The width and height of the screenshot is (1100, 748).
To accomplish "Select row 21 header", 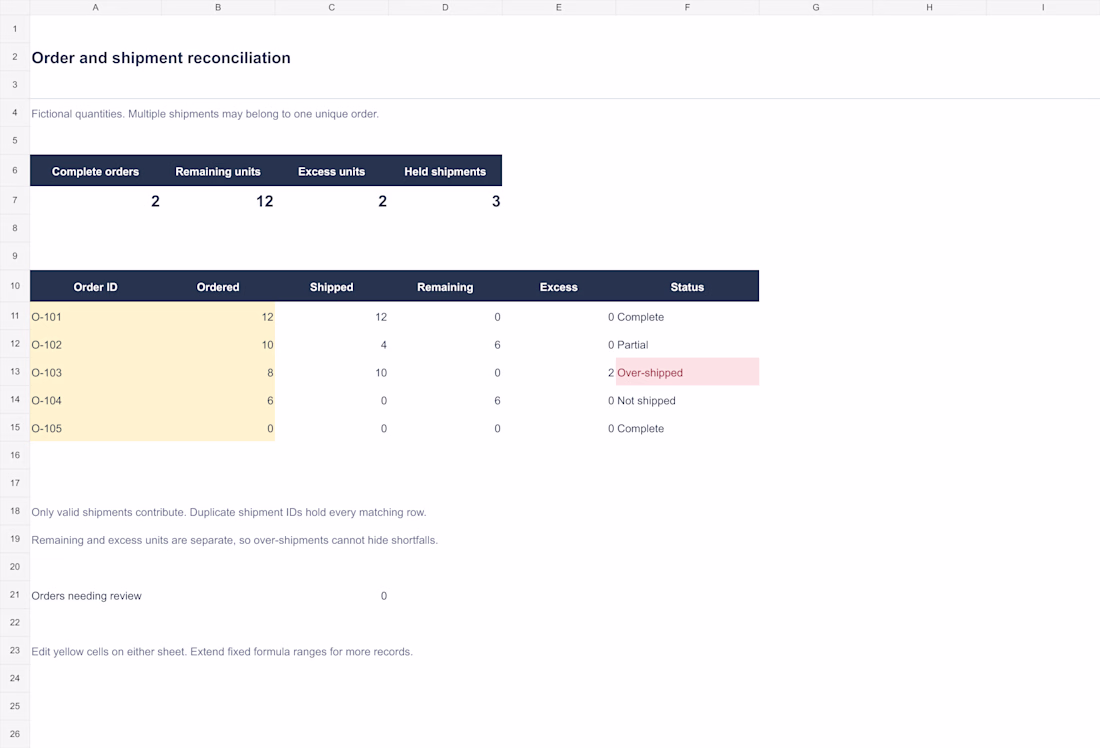I will (x=15, y=594).
